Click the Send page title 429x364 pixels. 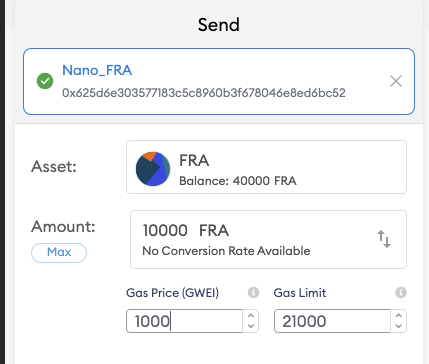coord(219,25)
